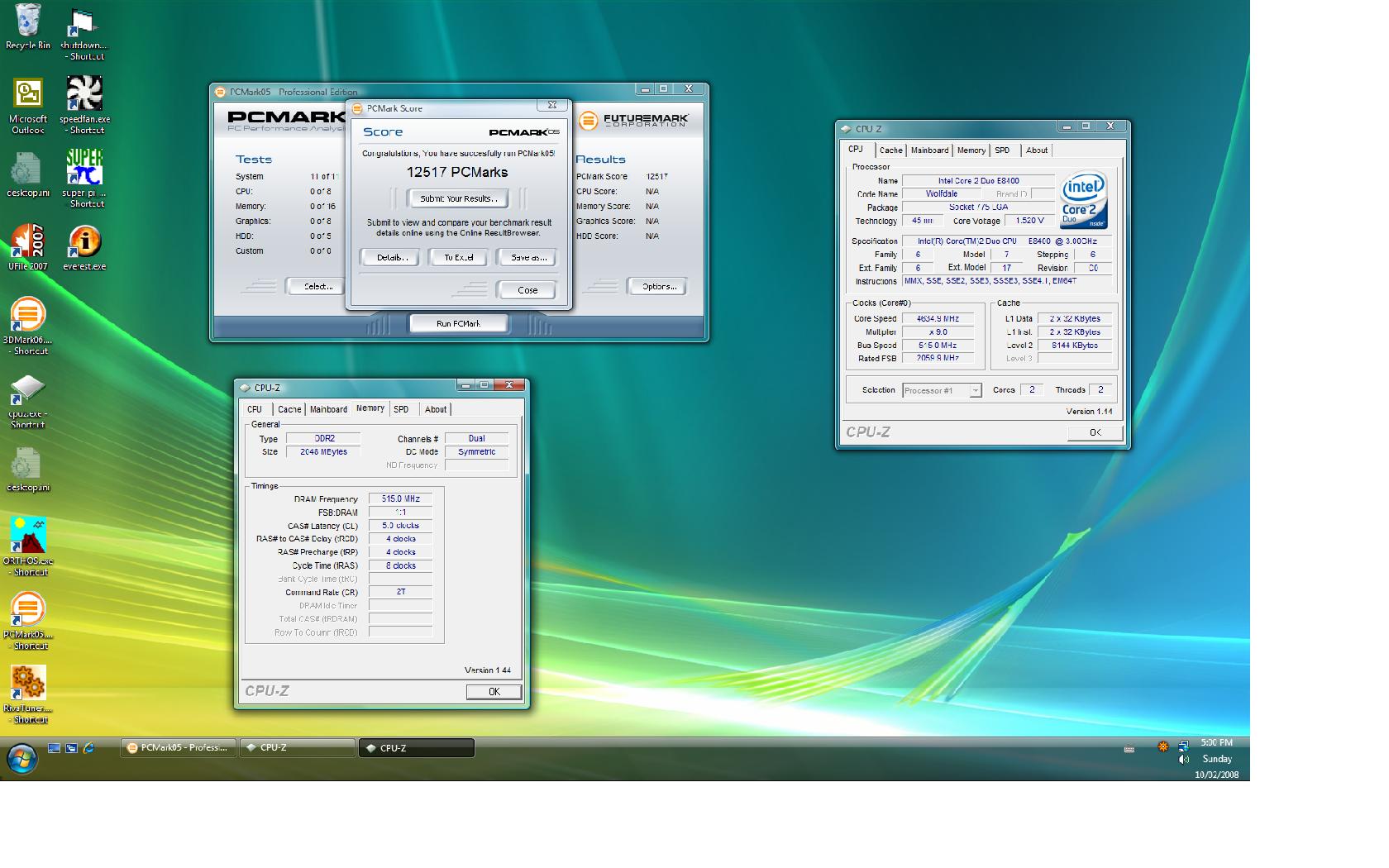Click the Multiplier x 9.0 value
1389x868 pixels.
(x=938, y=332)
